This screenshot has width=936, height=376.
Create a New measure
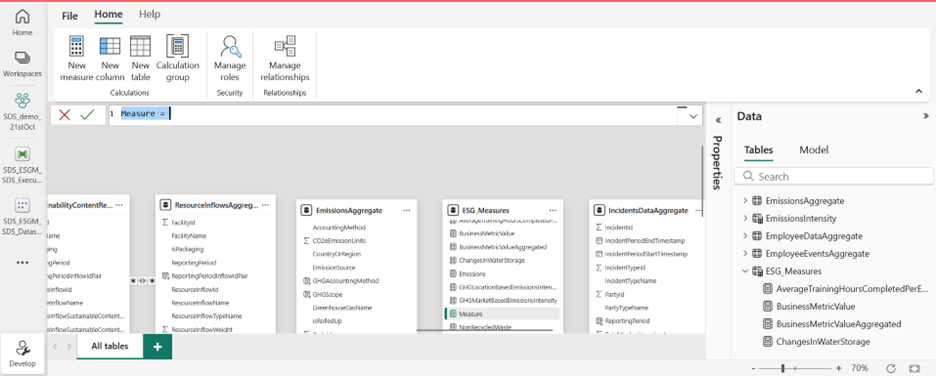tap(76, 58)
